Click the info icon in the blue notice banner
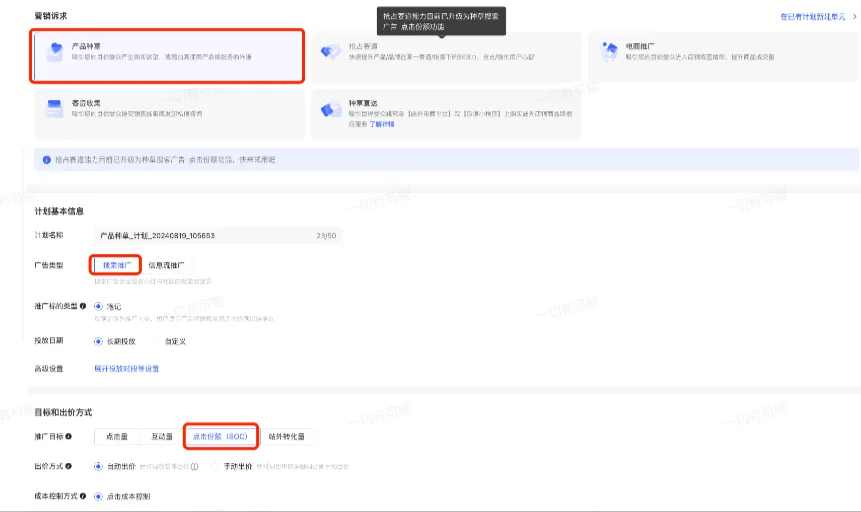 click(x=47, y=160)
